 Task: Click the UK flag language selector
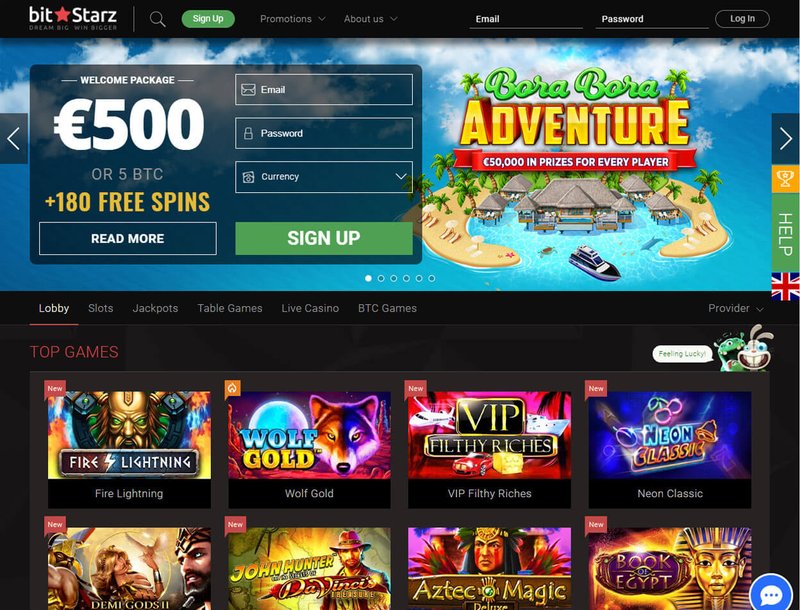786,286
